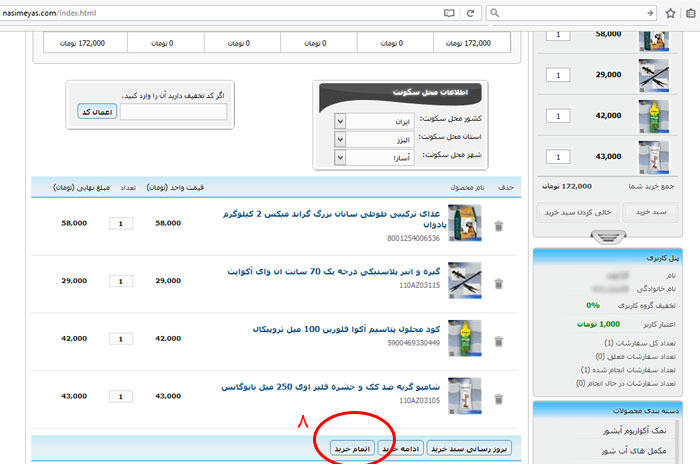Open the saltwater supplements category
Image resolution: width=700 pixels, height=464 pixels.
coord(633,451)
